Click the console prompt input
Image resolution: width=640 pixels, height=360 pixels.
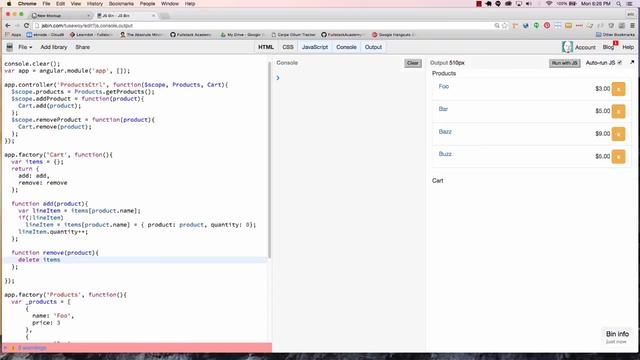tap(351, 78)
